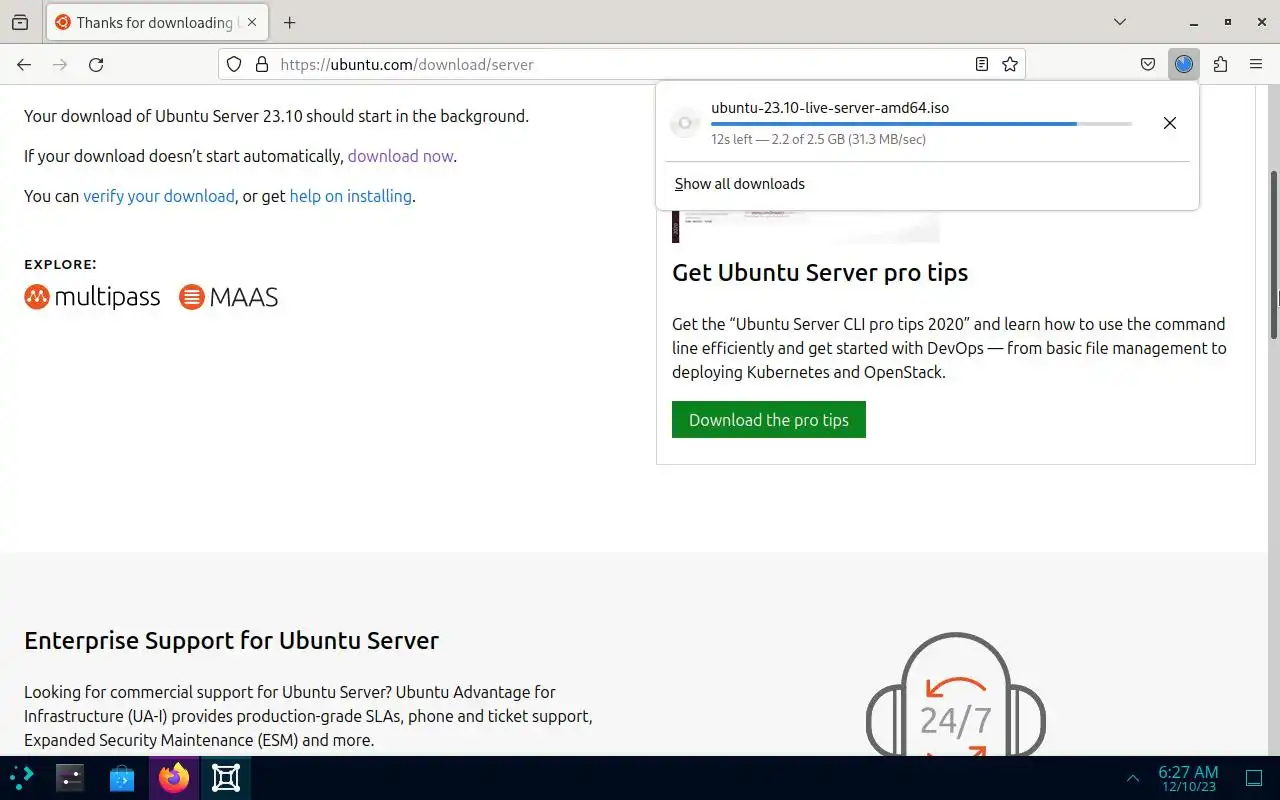
Task: Click the Firefox taskbar icon
Action: point(174,778)
